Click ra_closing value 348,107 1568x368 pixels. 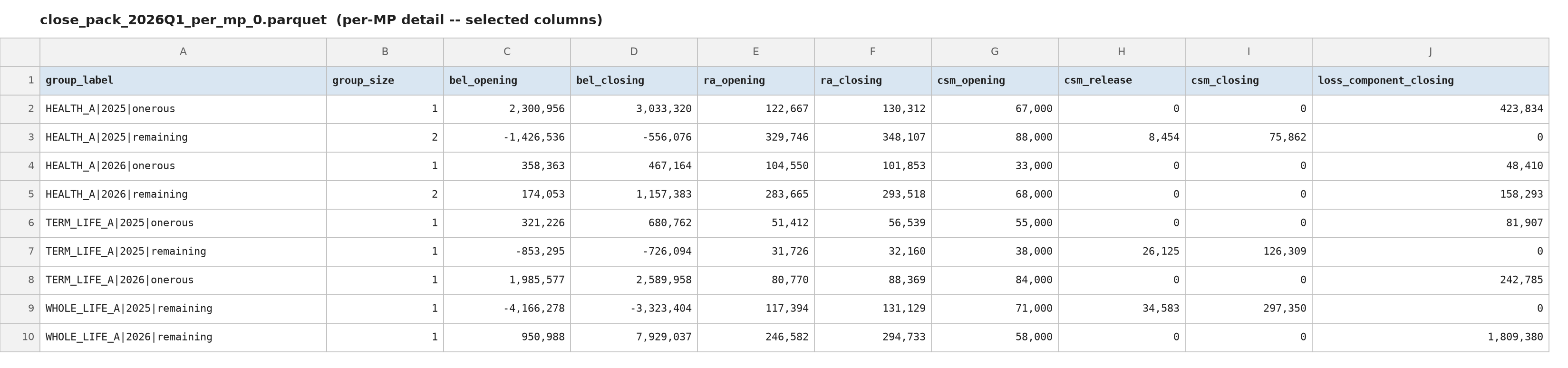(873, 138)
